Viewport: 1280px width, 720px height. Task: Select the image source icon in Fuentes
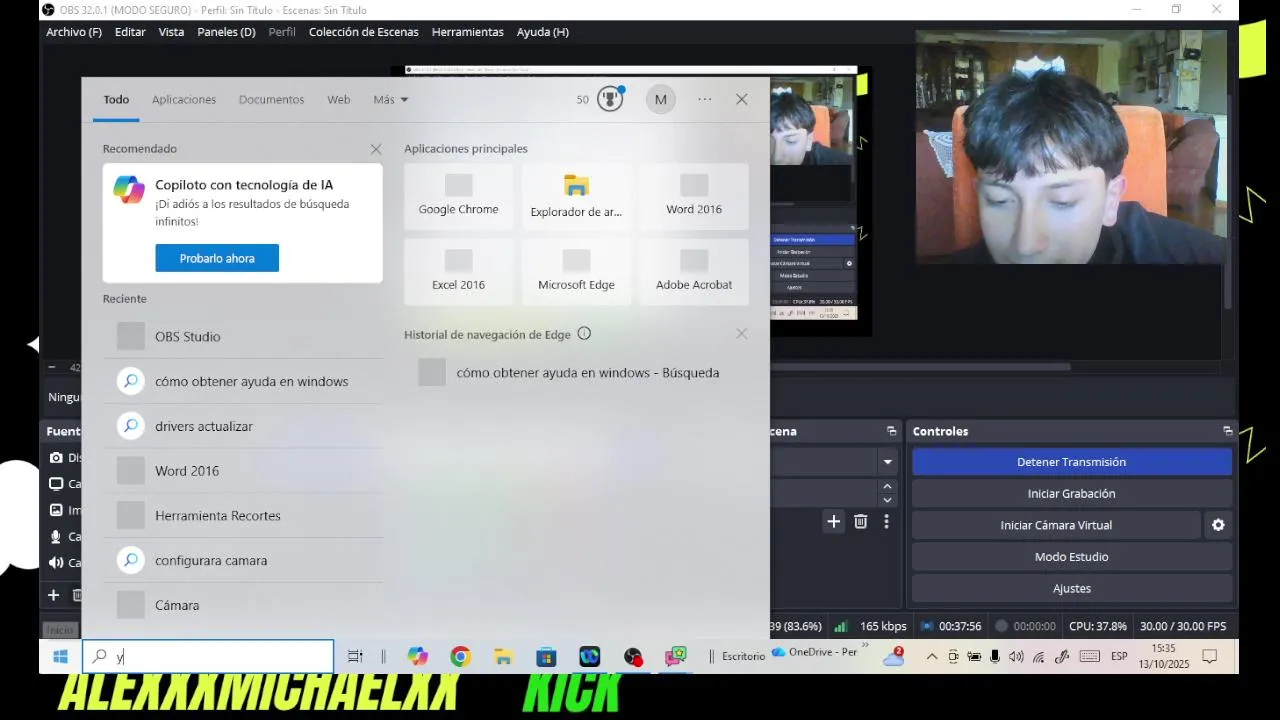pyautogui.click(x=57, y=510)
